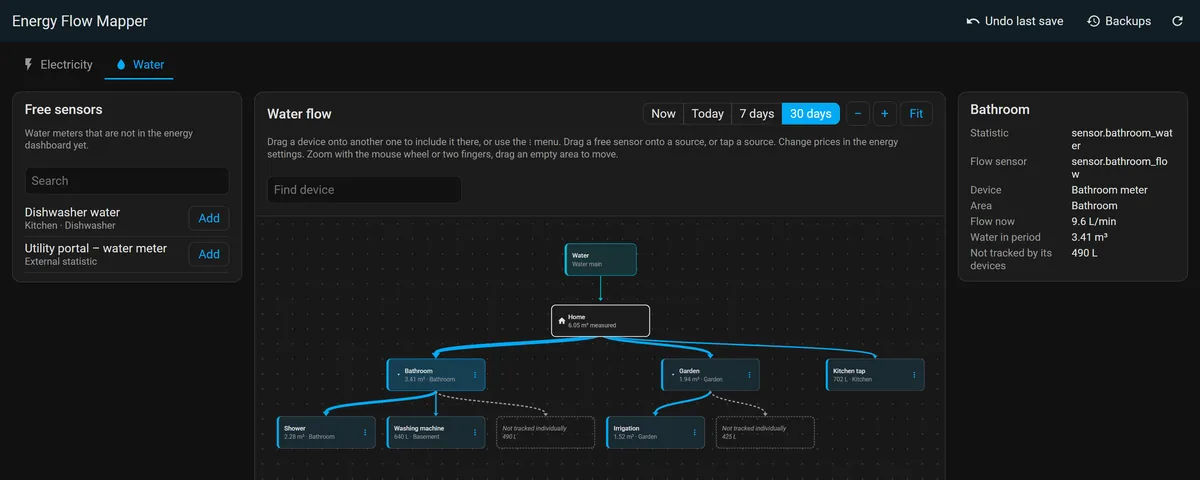The height and width of the screenshot is (480, 1200).
Task: Zoom out with the minus button
Action: pos(857,113)
